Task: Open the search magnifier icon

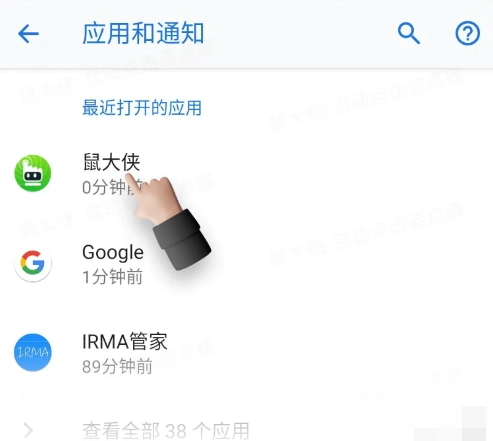Action: [409, 33]
